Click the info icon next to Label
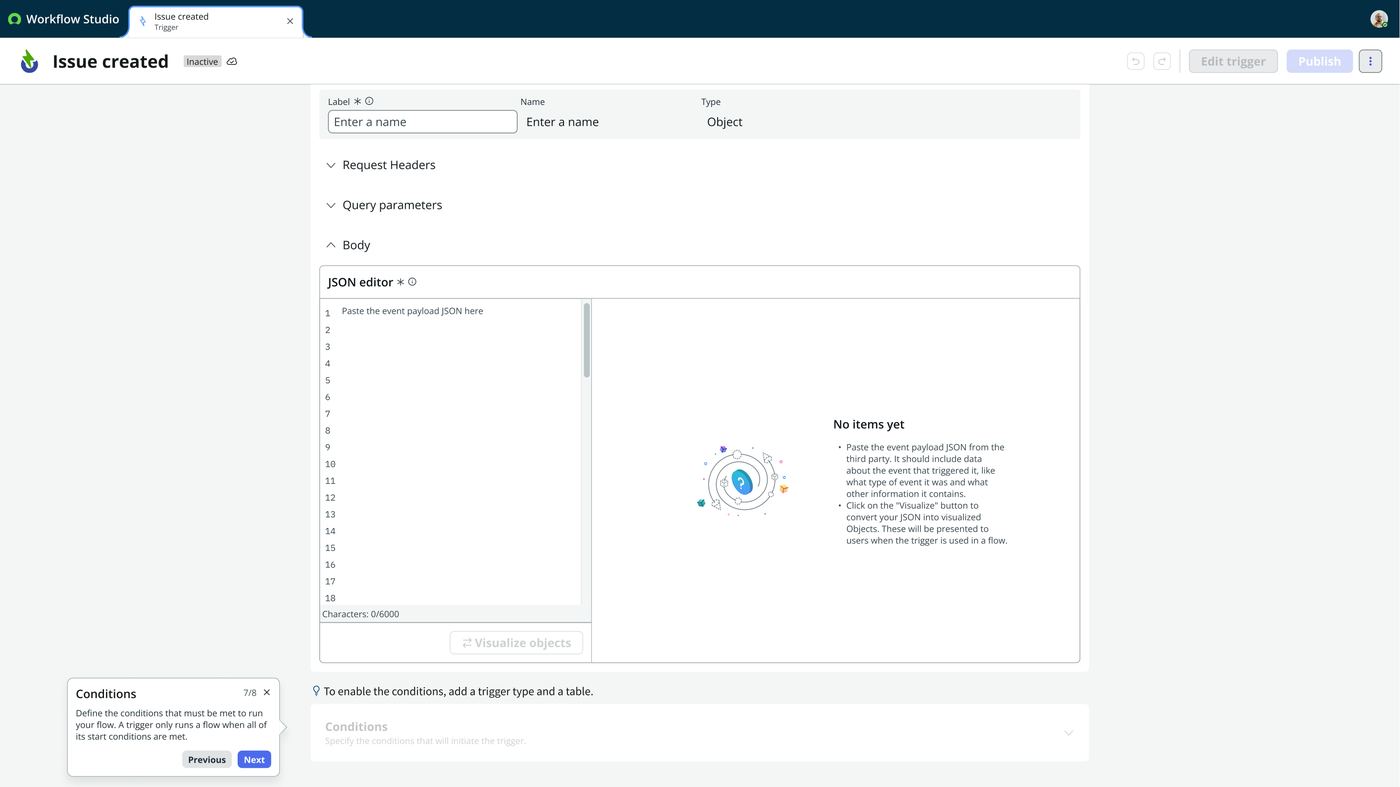 [x=369, y=101]
